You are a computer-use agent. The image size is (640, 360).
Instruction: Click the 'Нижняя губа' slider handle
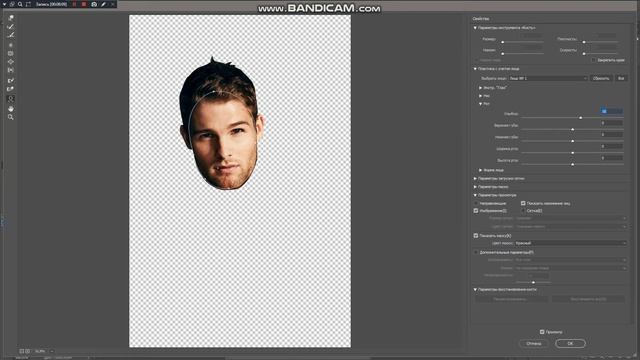572,141
